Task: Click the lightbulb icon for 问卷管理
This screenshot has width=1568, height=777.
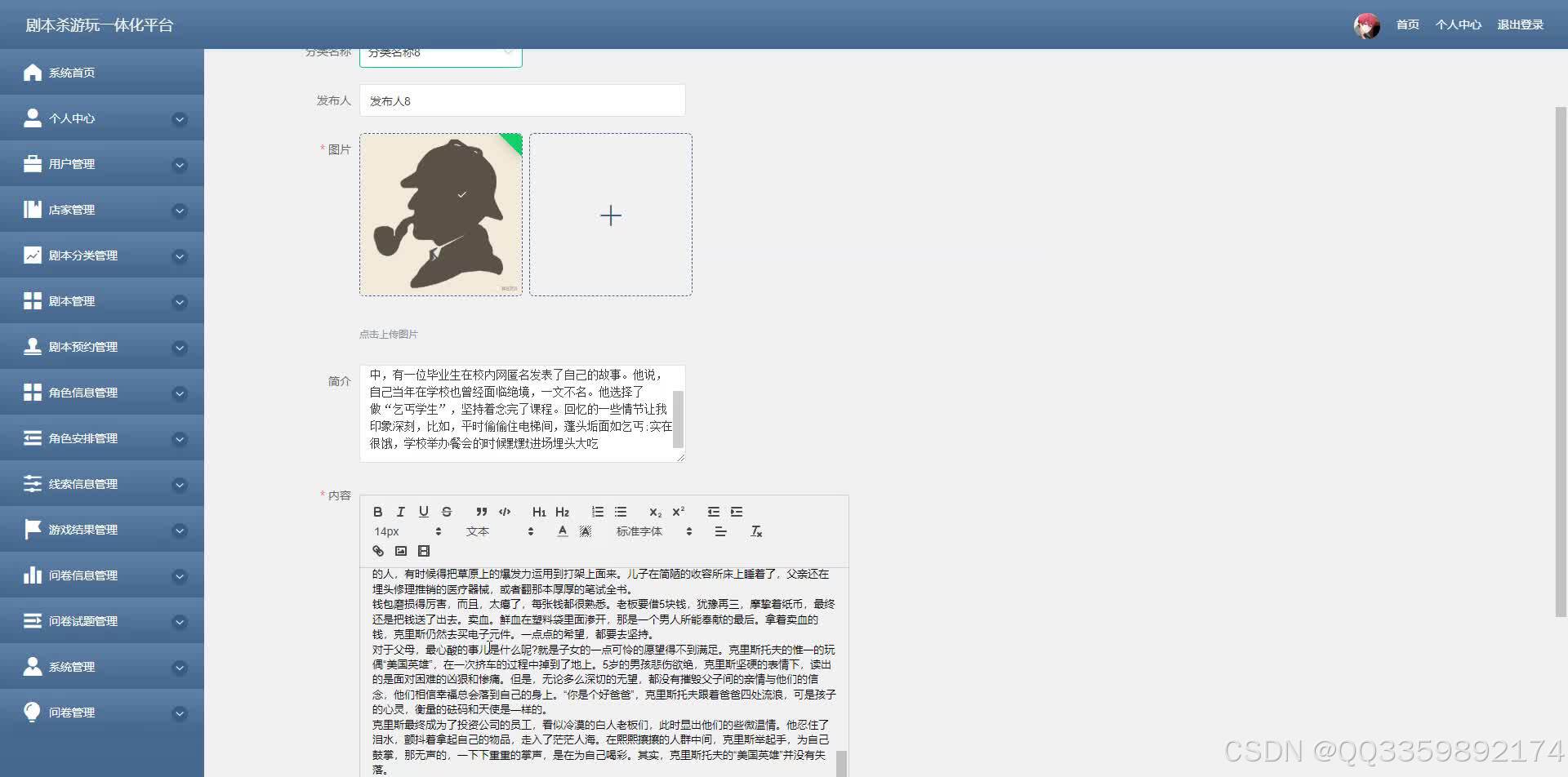Action: 33,712
